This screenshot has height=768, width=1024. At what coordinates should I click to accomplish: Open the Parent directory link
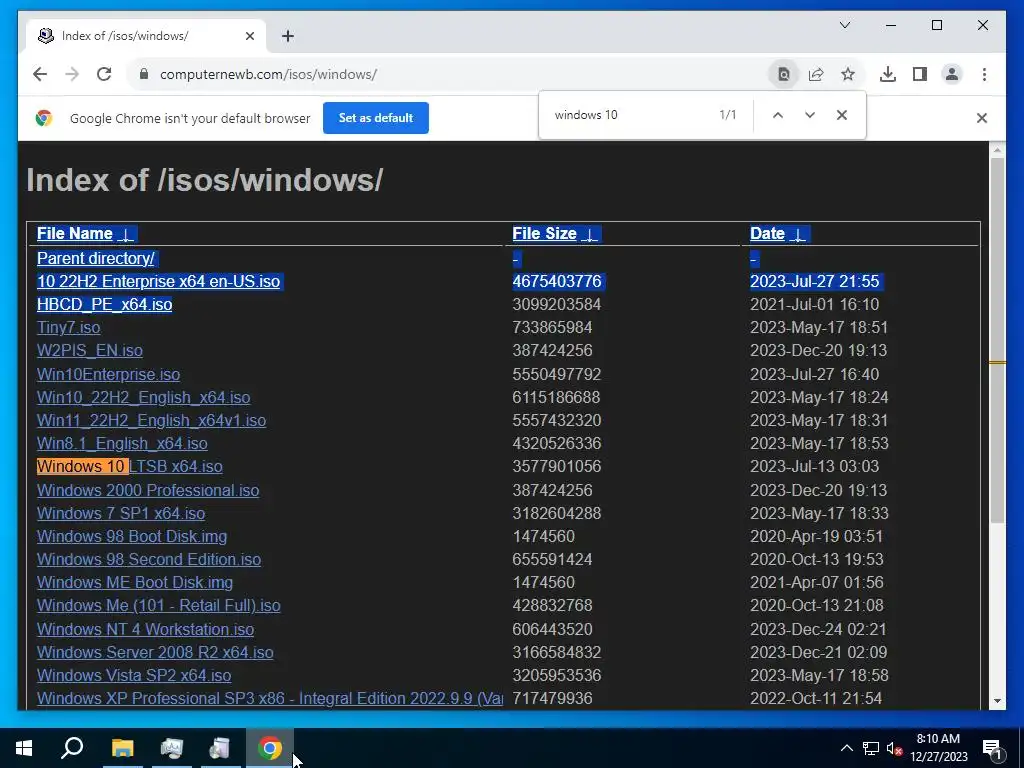(95, 259)
